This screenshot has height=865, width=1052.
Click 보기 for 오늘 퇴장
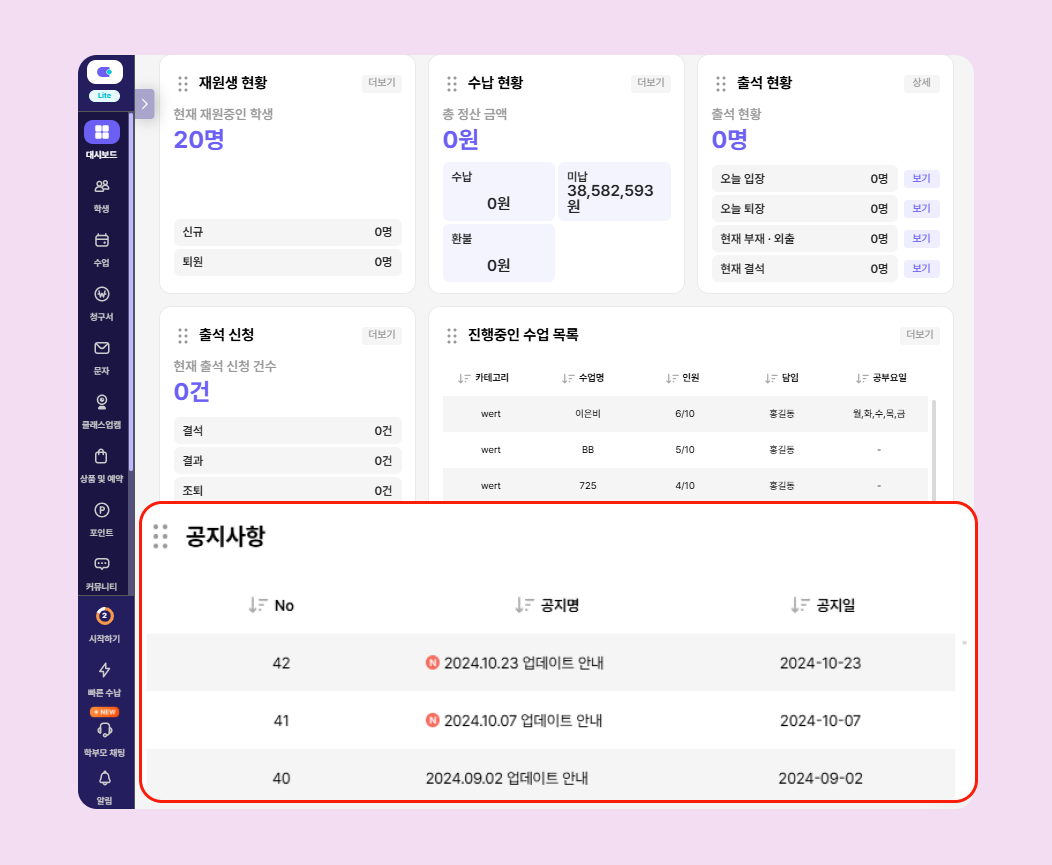pyautogui.click(x=921, y=209)
